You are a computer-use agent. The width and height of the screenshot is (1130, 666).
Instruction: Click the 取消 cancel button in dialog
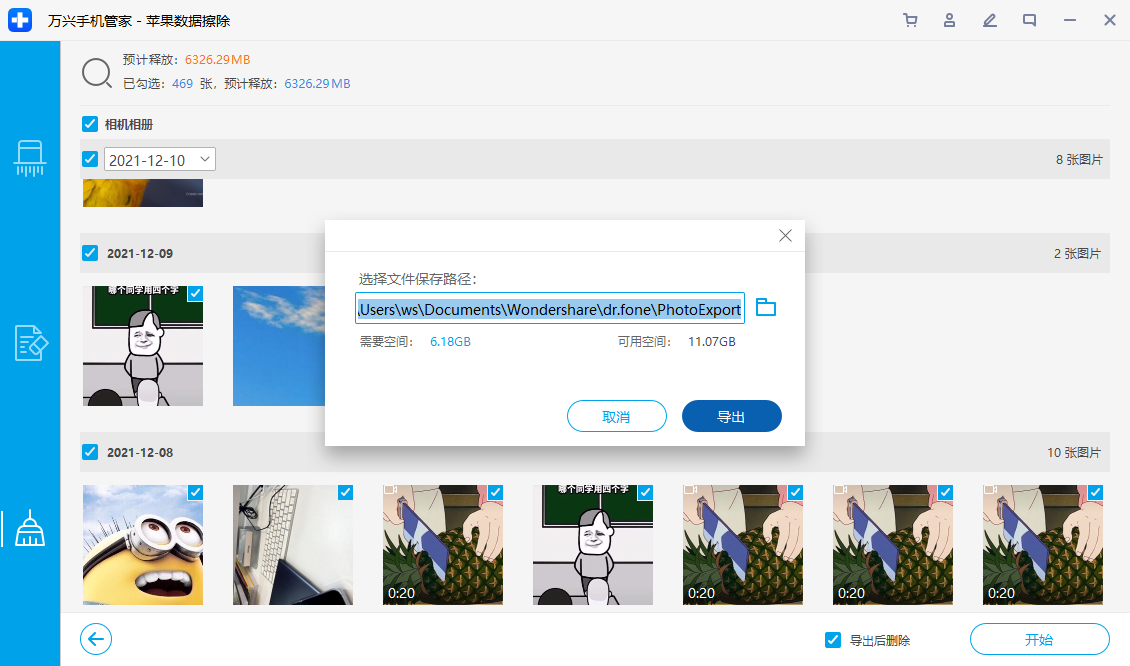point(617,416)
